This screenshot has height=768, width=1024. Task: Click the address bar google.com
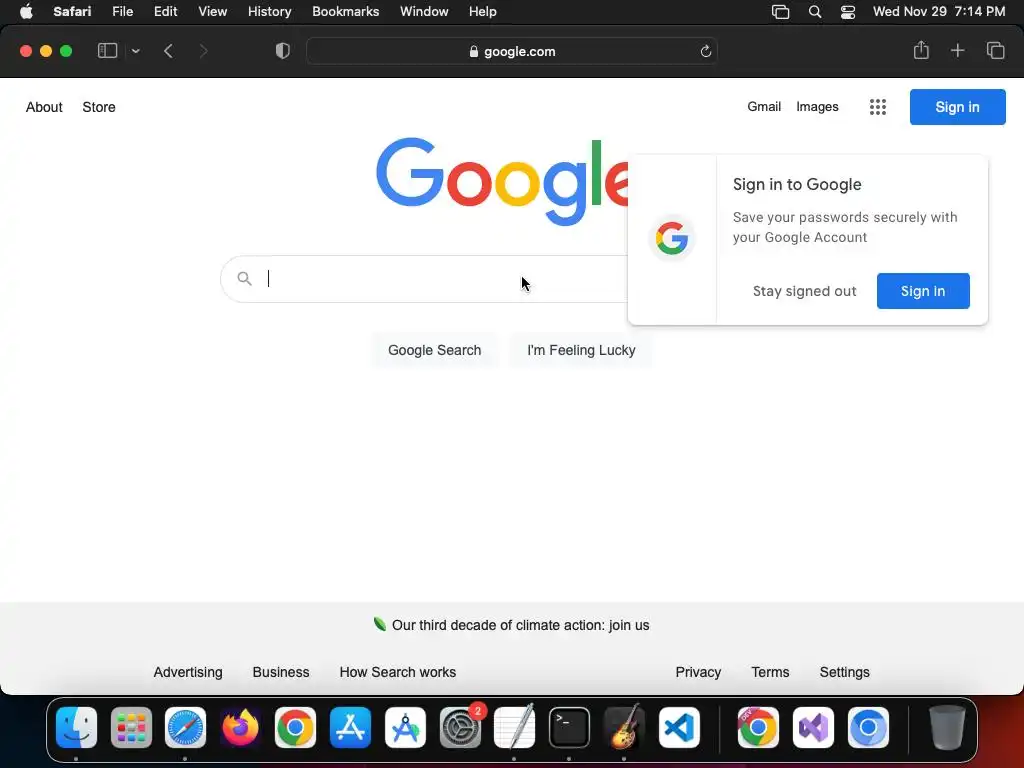[512, 52]
